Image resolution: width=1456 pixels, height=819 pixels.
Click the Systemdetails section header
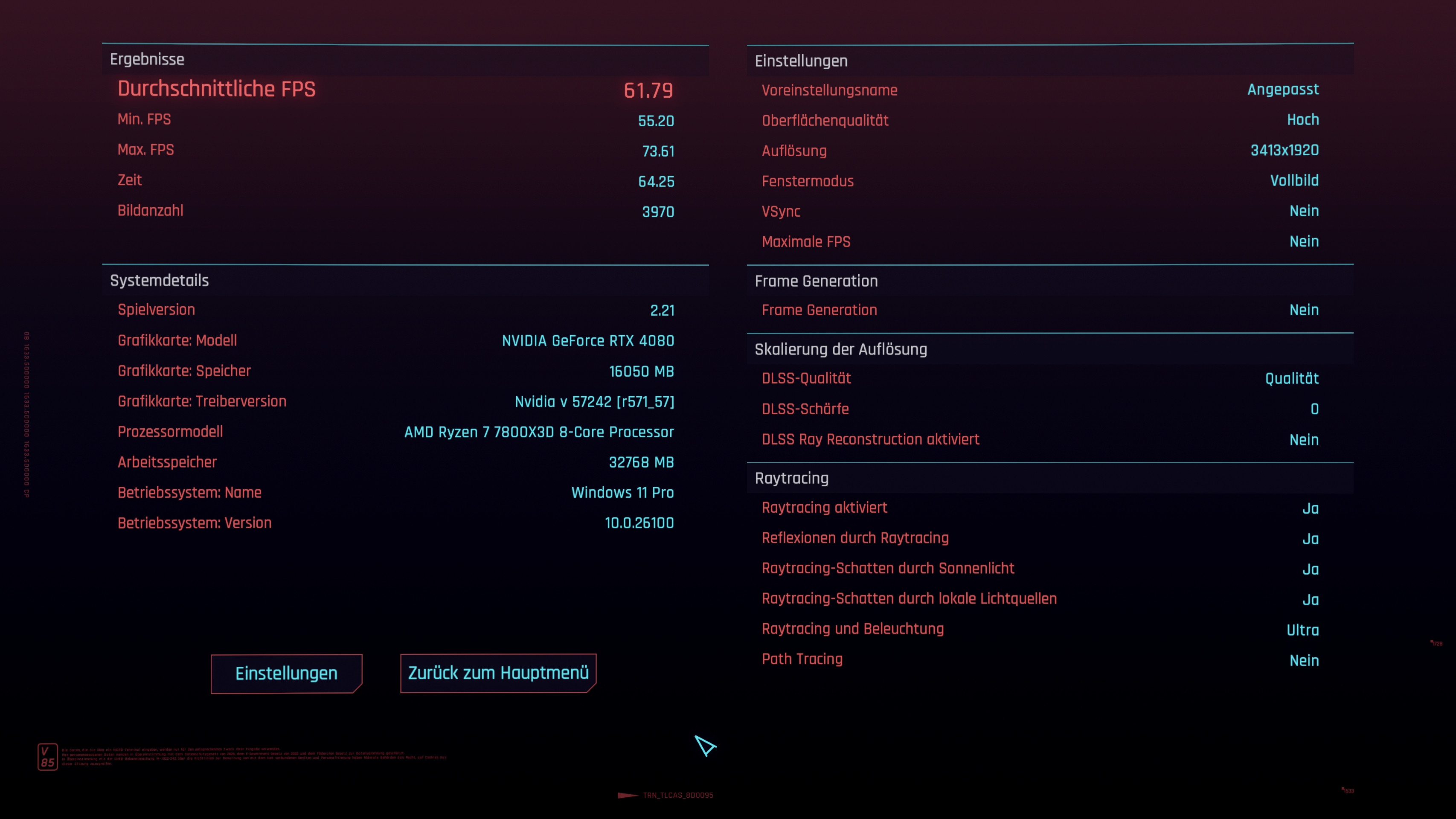point(160,280)
